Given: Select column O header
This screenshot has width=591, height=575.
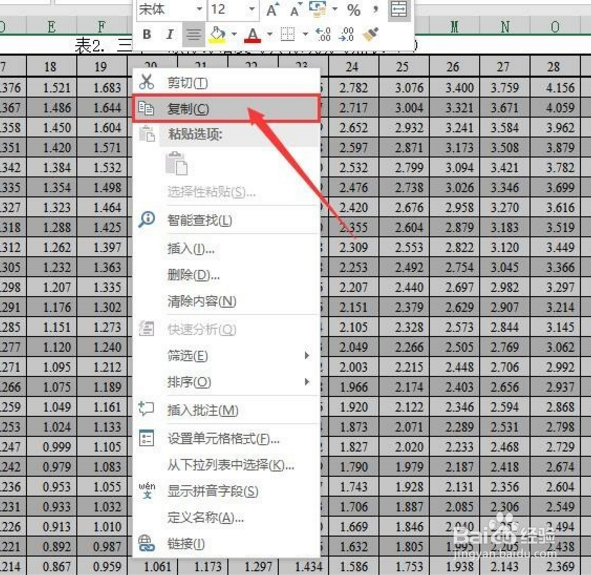Looking at the screenshot, I should pos(555,27).
